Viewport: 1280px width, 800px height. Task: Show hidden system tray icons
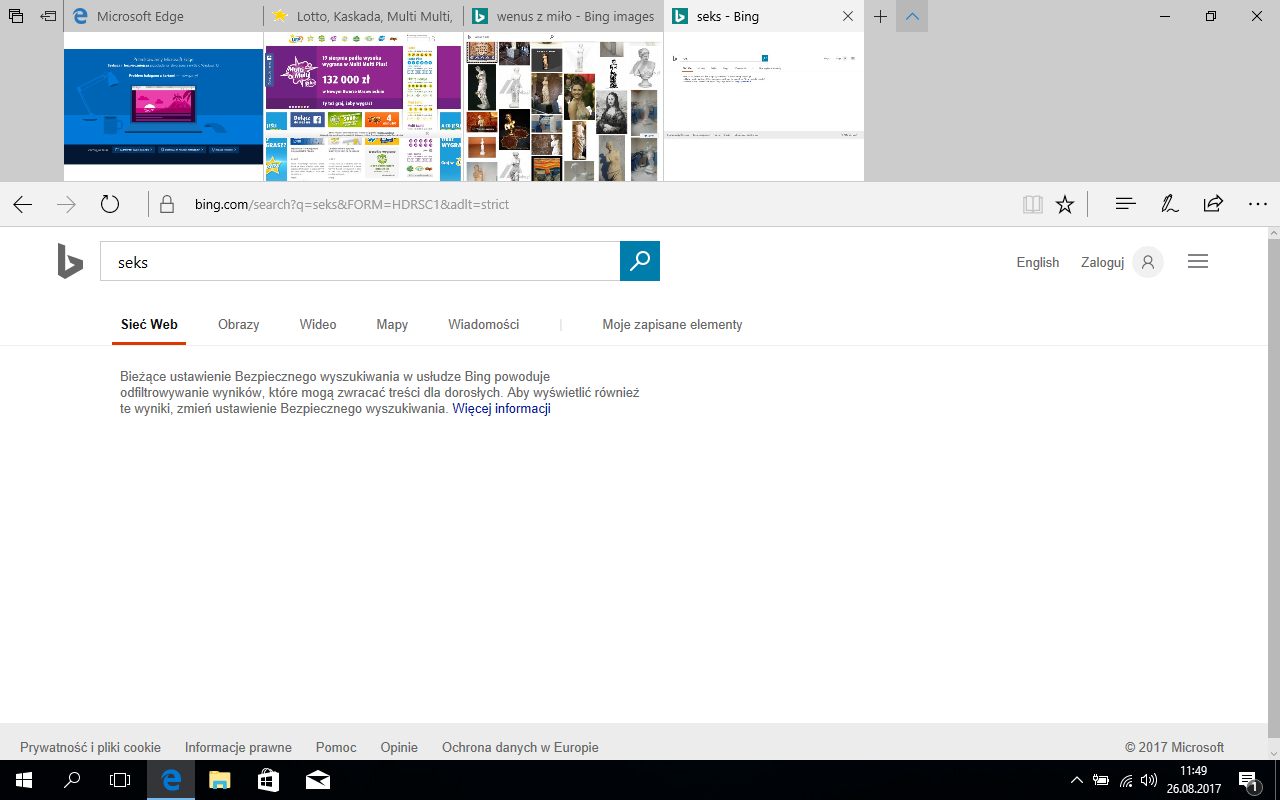point(1076,780)
